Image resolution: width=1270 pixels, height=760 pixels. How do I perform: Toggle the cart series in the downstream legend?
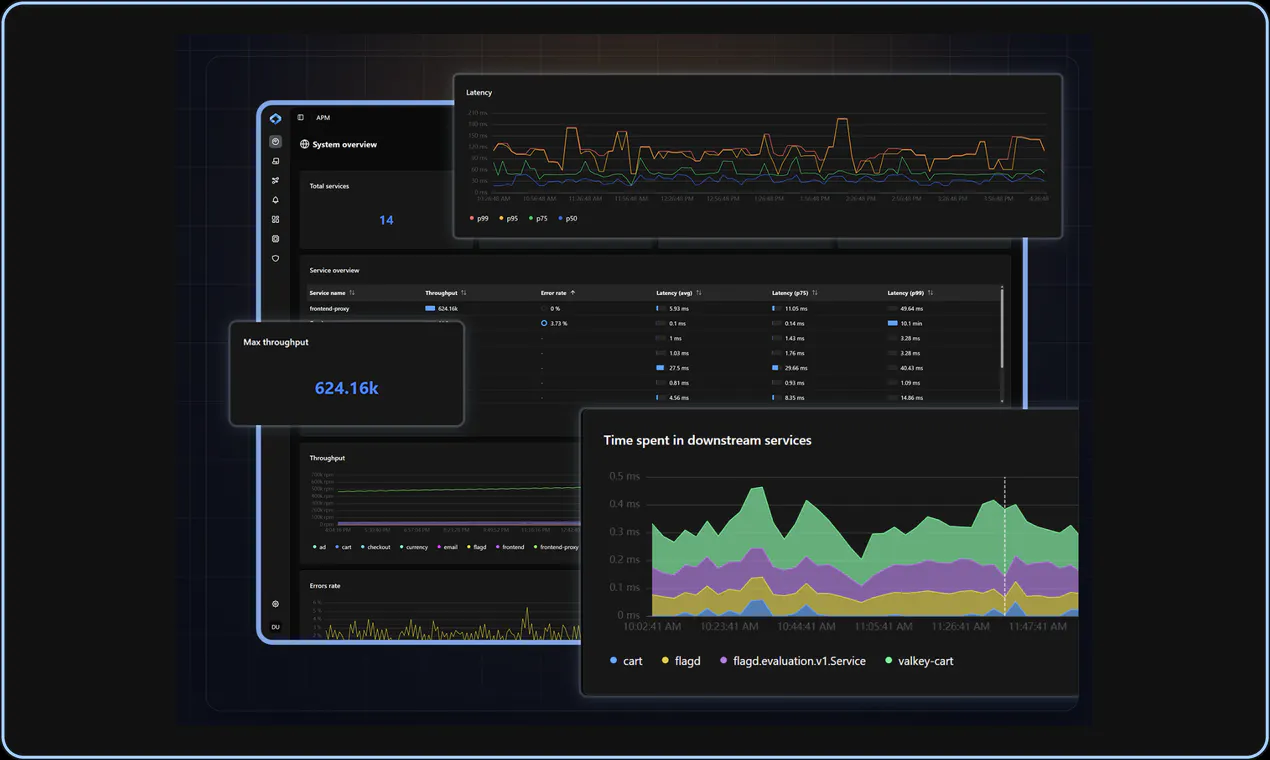626,661
